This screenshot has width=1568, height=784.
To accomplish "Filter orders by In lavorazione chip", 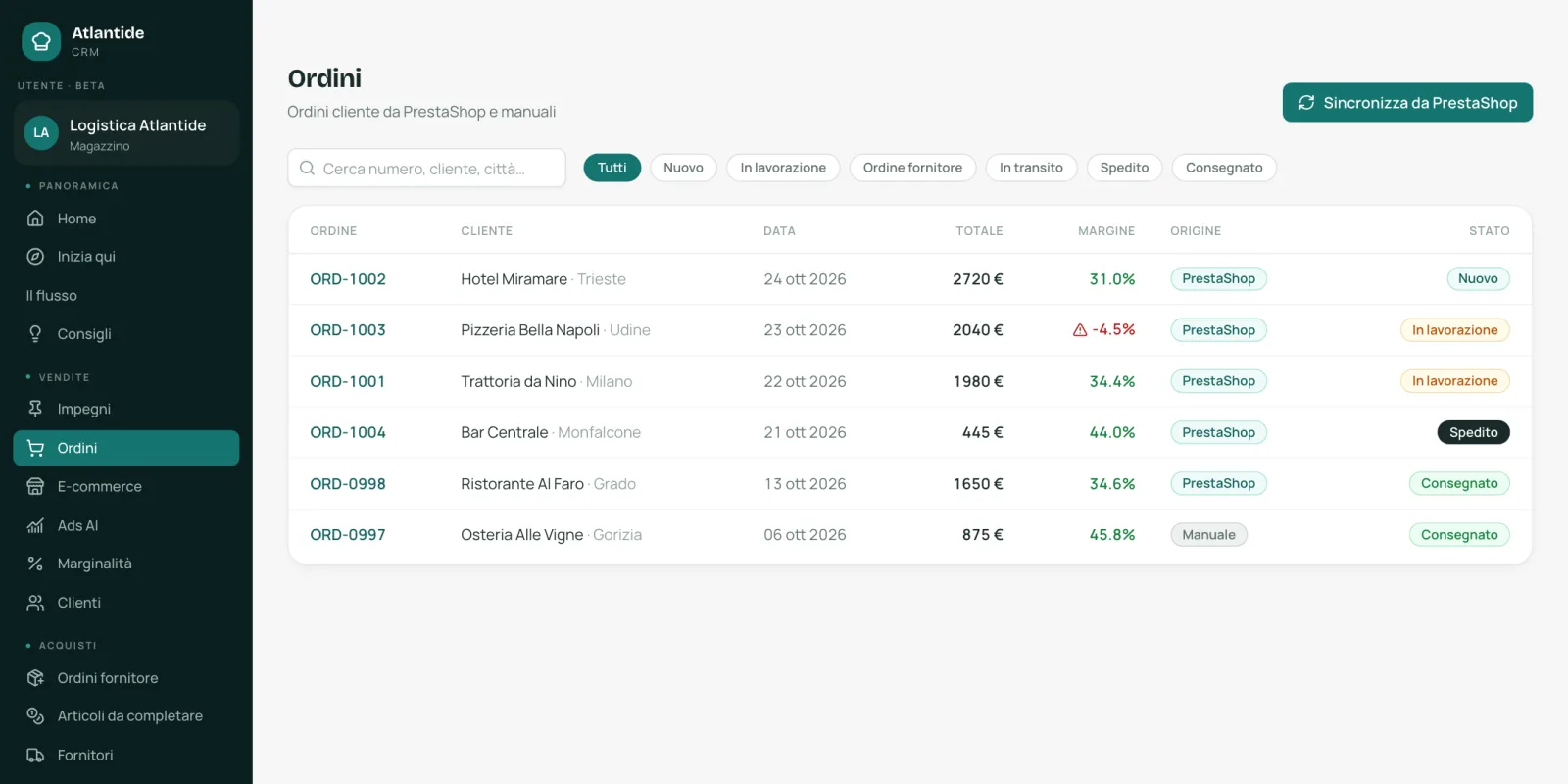I will tap(783, 168).
